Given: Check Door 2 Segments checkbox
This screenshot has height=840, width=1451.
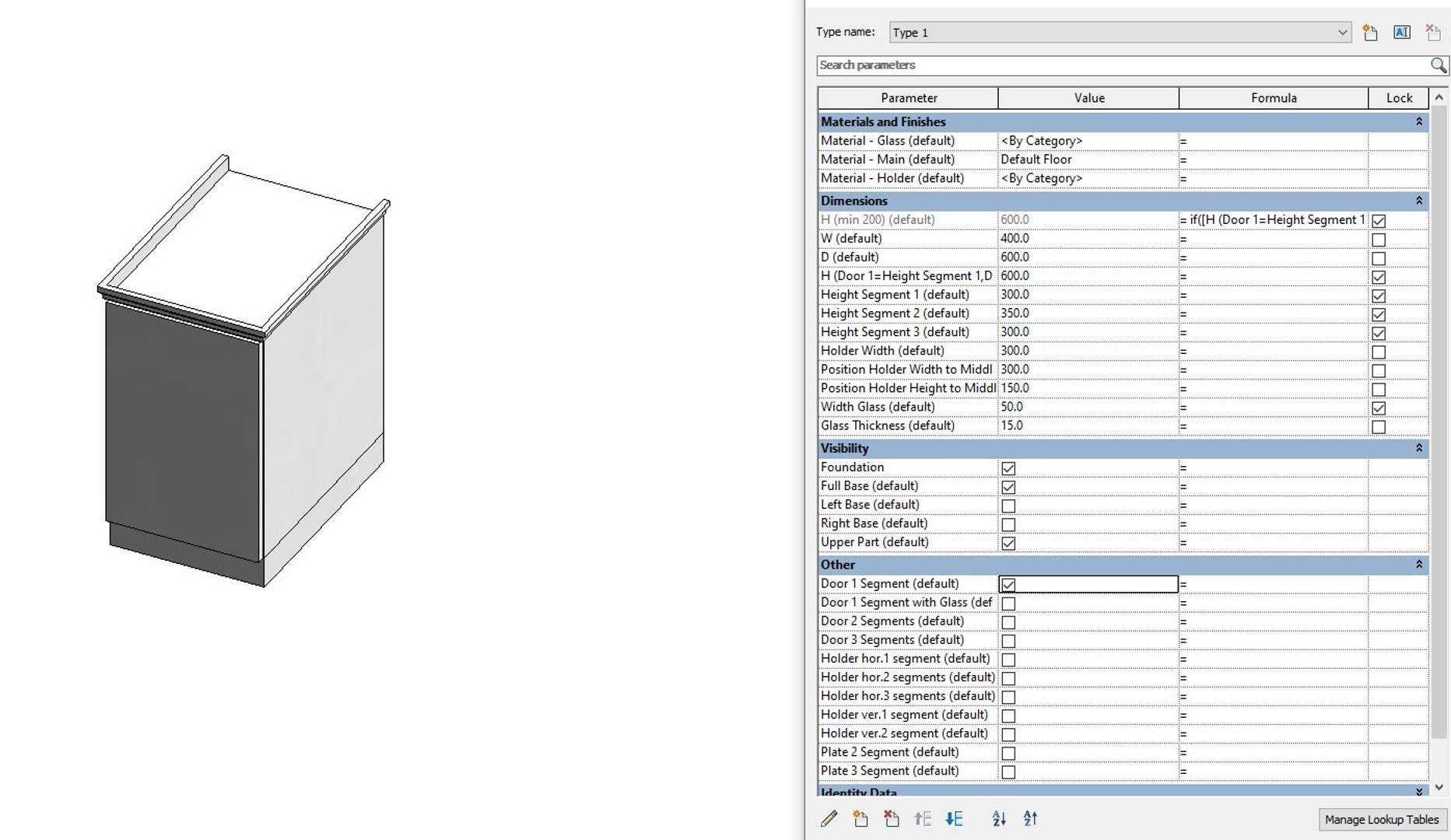Looking at the screenshot, I should point(1008,622).
